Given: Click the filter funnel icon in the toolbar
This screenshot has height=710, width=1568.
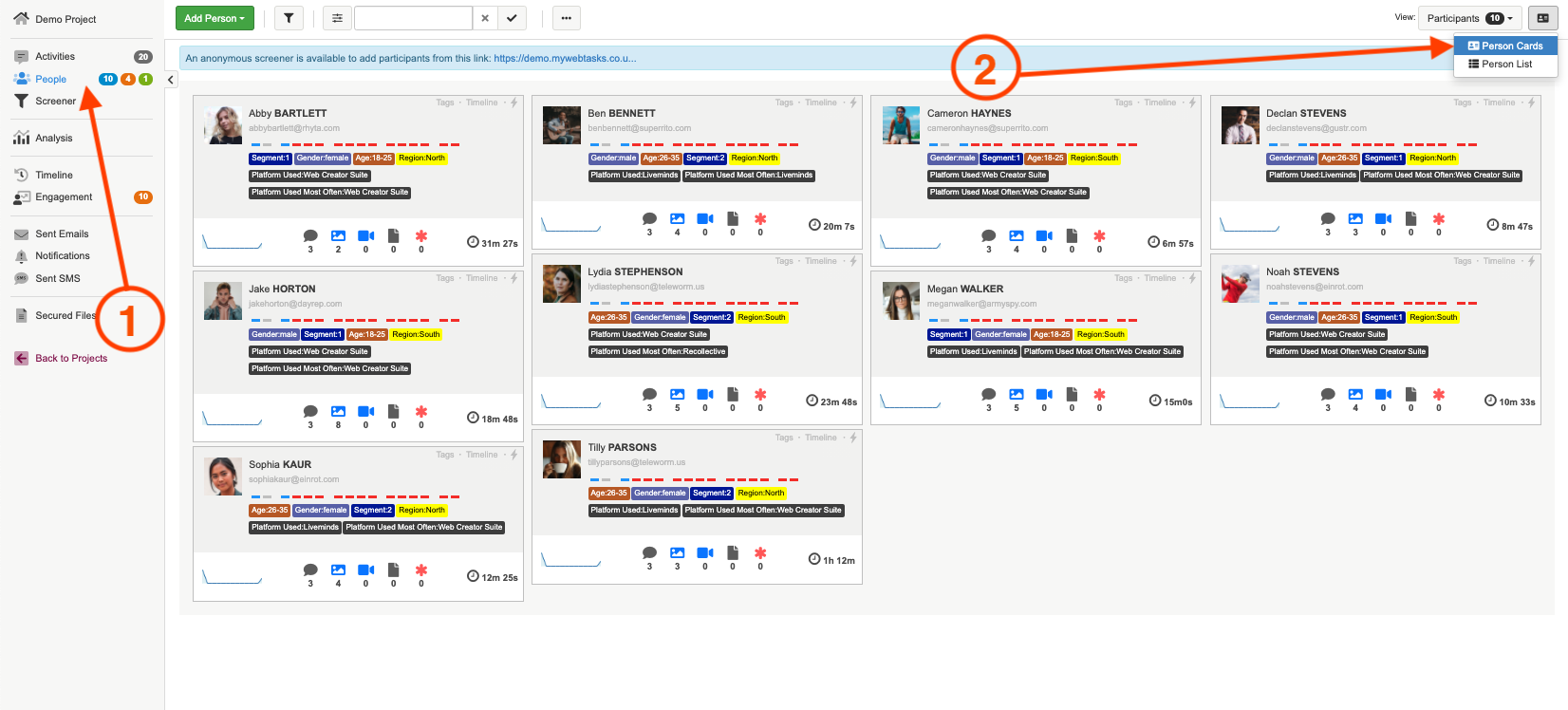Looking at the screenshot, I should (x=289, y=18).
